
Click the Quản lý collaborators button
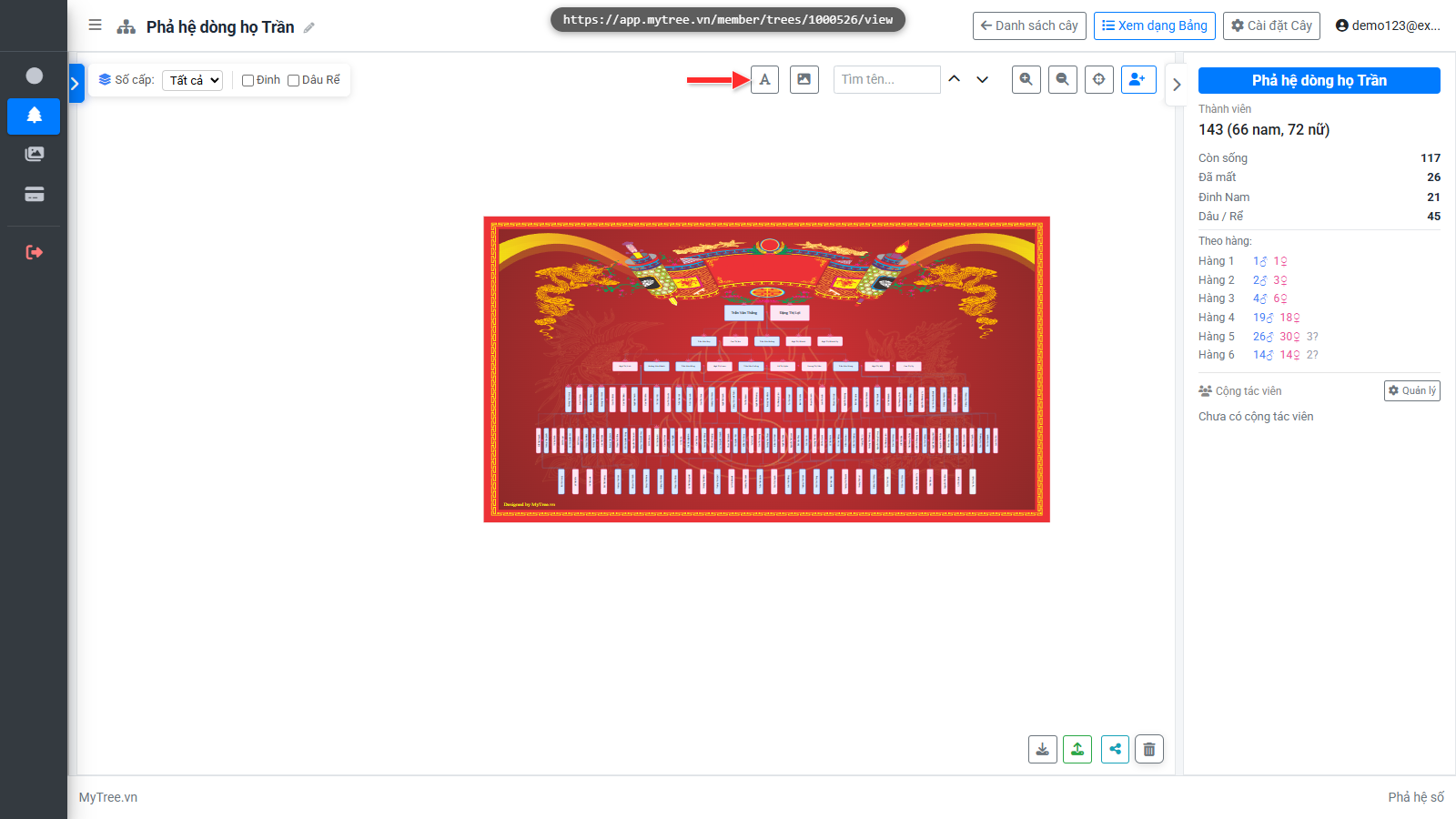1412,390
